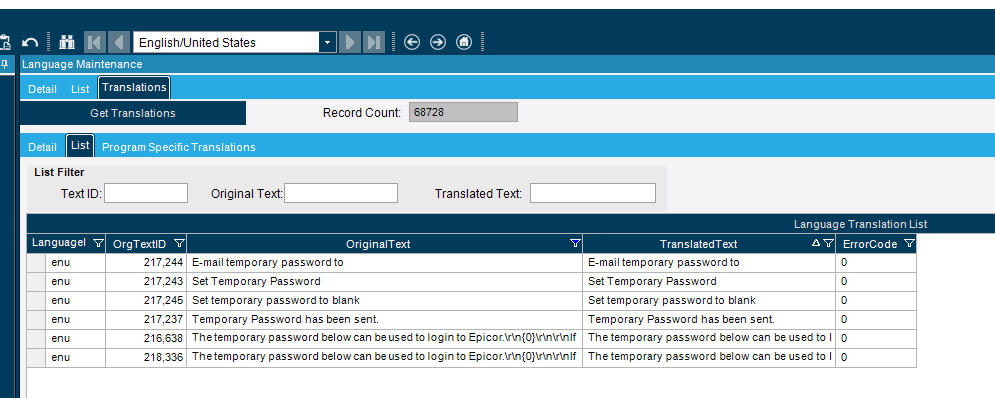Click TranslatedText cell 'E-mail temporary password to'

(x=709, y=262)
